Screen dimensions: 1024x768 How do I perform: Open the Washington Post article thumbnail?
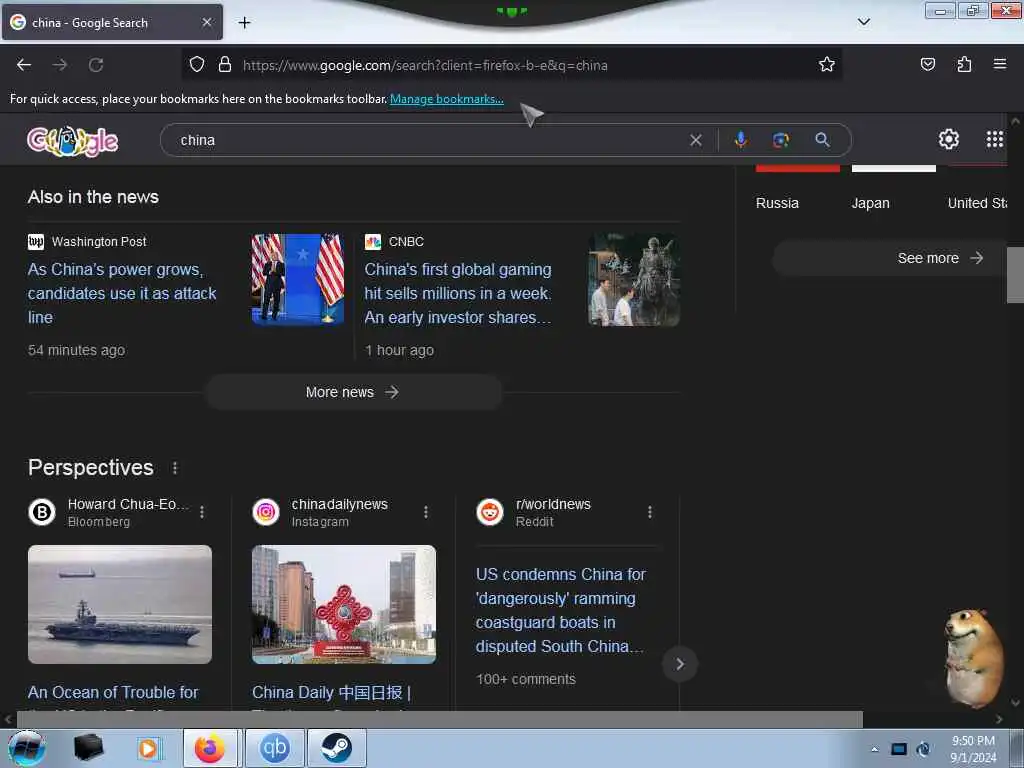tap(298, 280)
